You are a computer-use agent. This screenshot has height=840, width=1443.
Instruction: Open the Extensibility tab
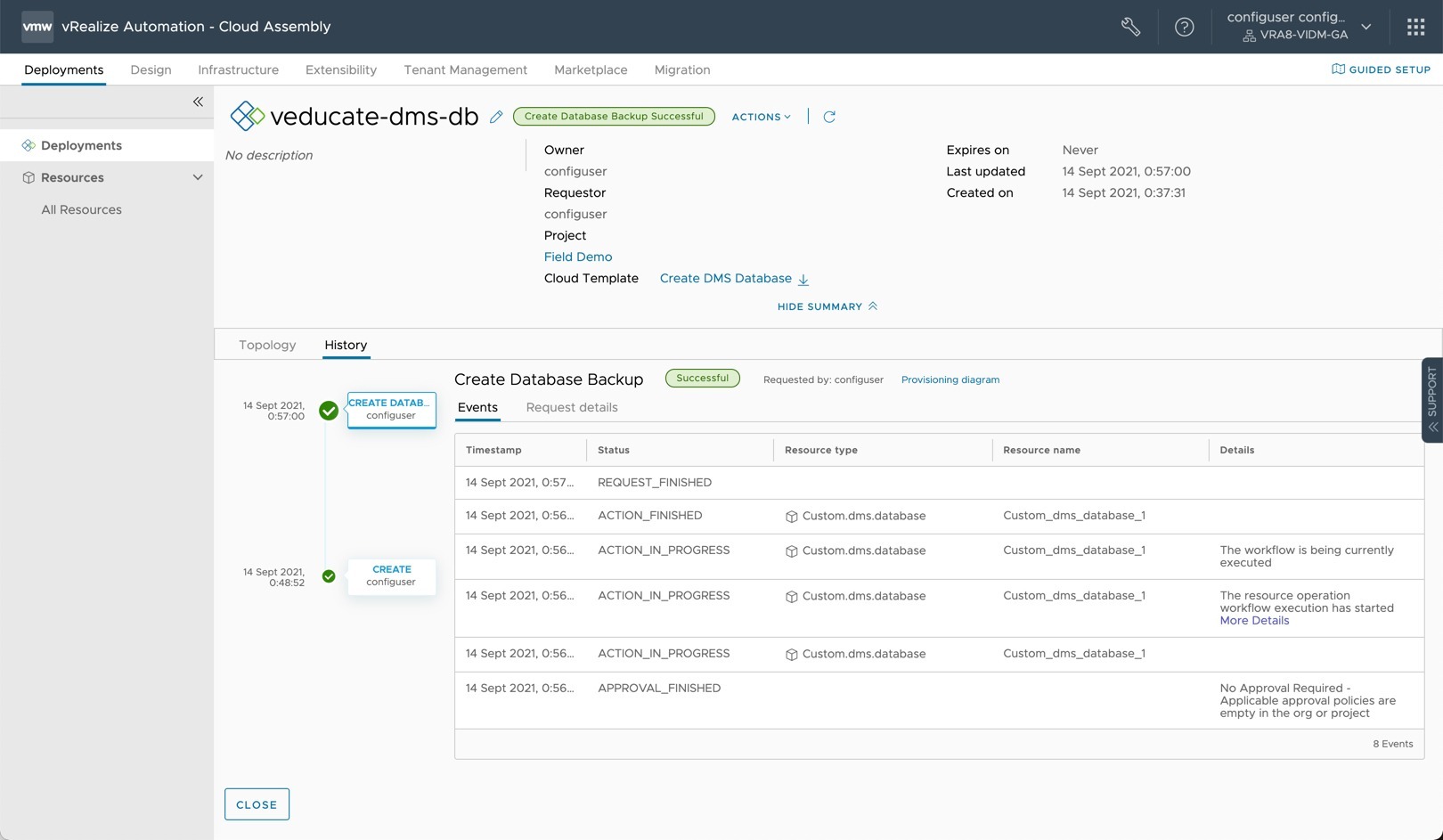tap(341, 69)
